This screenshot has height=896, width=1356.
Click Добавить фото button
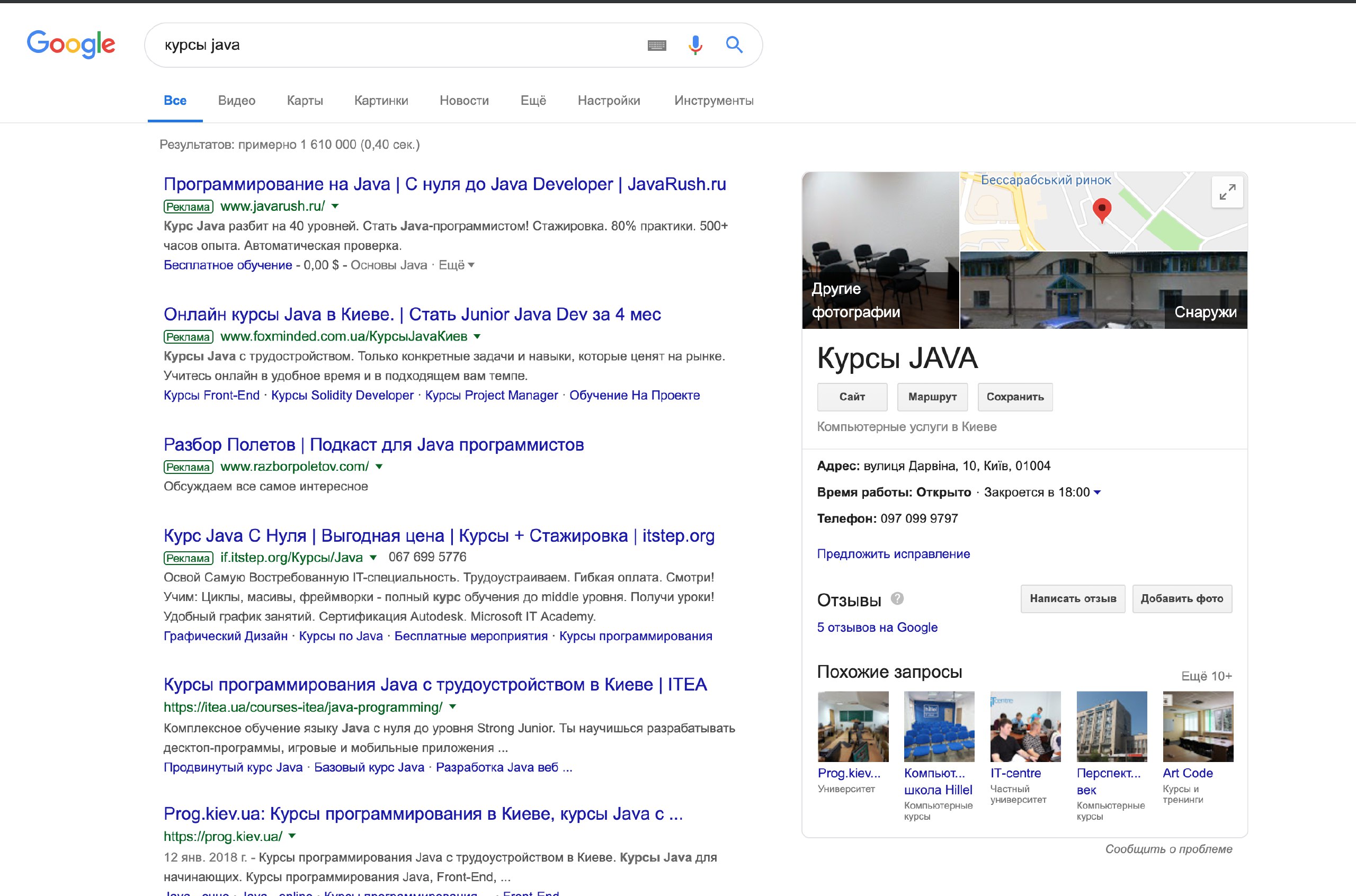coord(1182,598)
